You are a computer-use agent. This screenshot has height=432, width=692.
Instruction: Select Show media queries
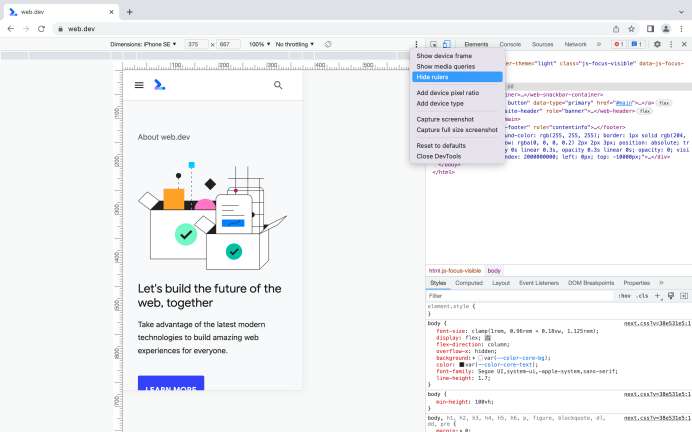click(457, 66)
